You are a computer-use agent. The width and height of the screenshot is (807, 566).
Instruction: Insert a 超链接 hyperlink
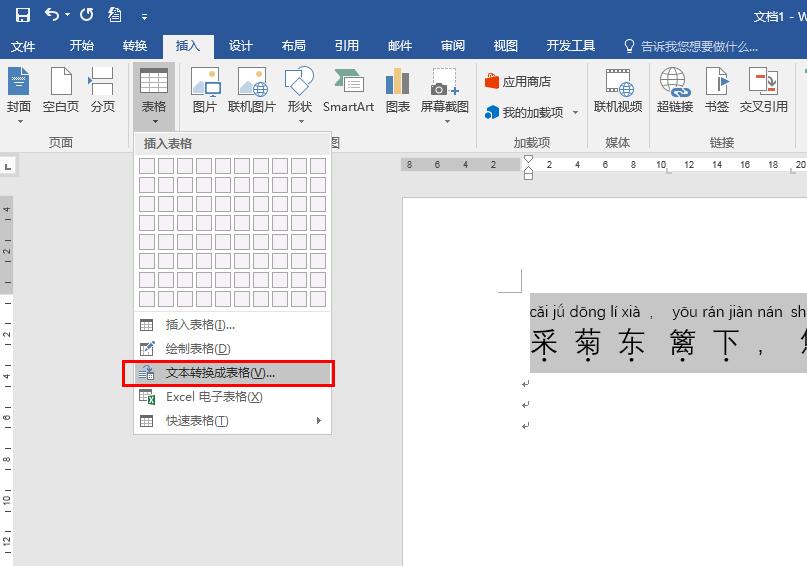675,90
